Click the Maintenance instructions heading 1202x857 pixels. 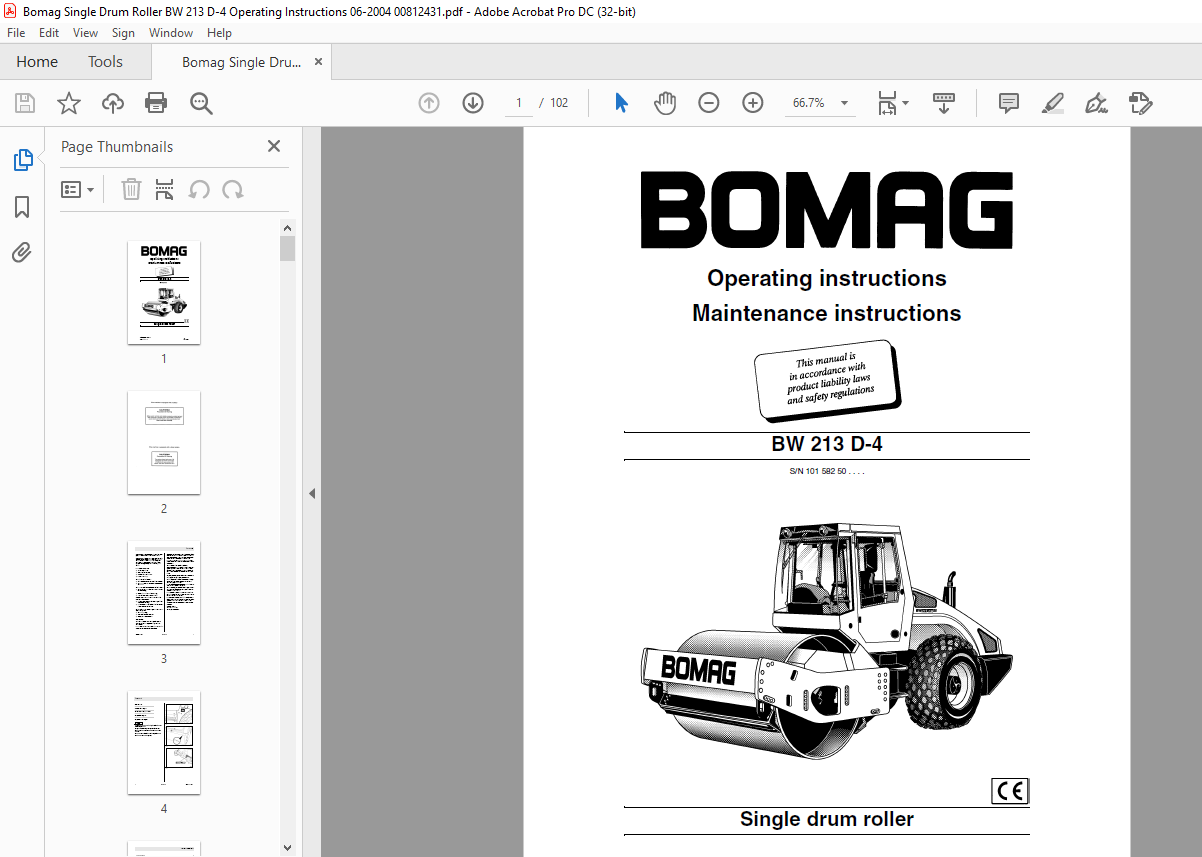[x=827, y=313]
